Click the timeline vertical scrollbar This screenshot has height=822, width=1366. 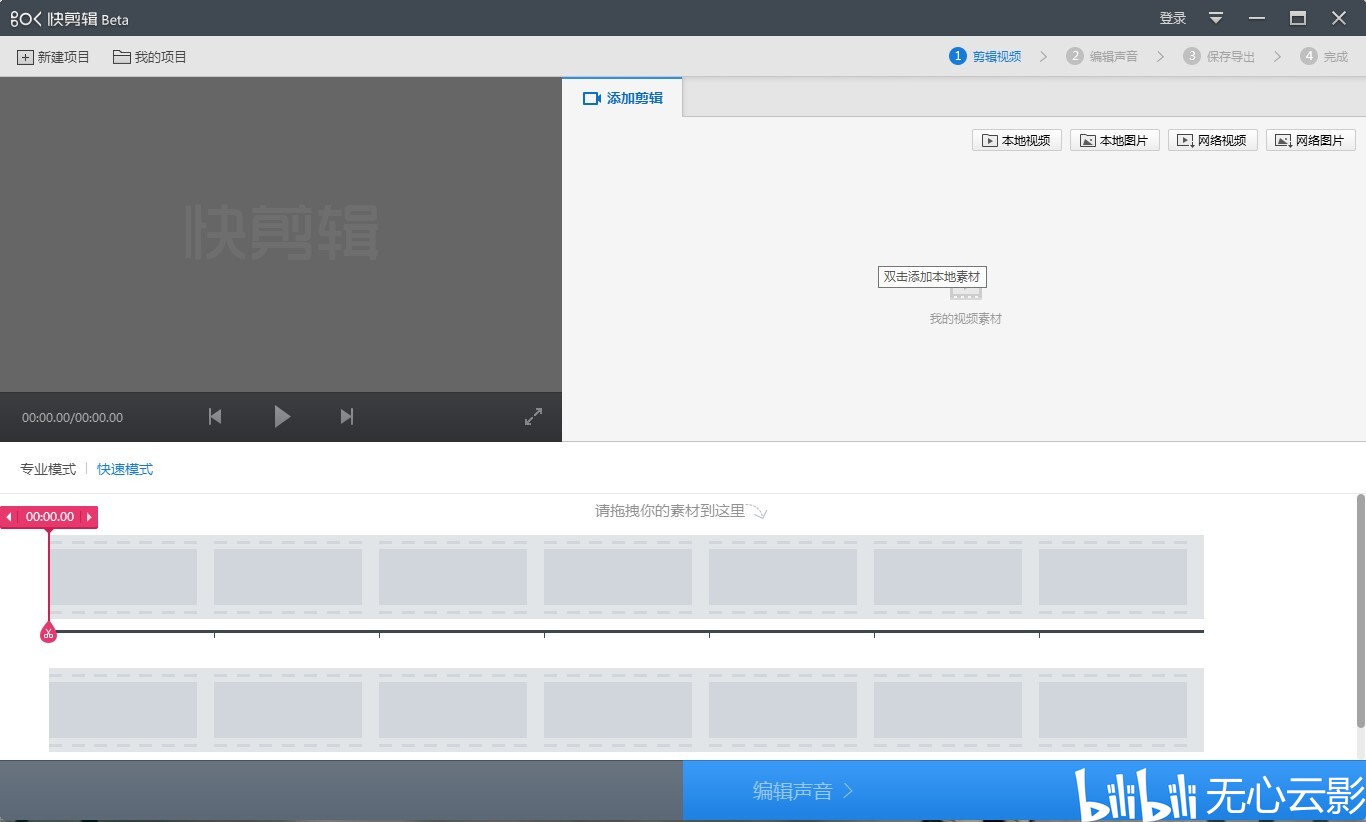[x=1360, y=610]
